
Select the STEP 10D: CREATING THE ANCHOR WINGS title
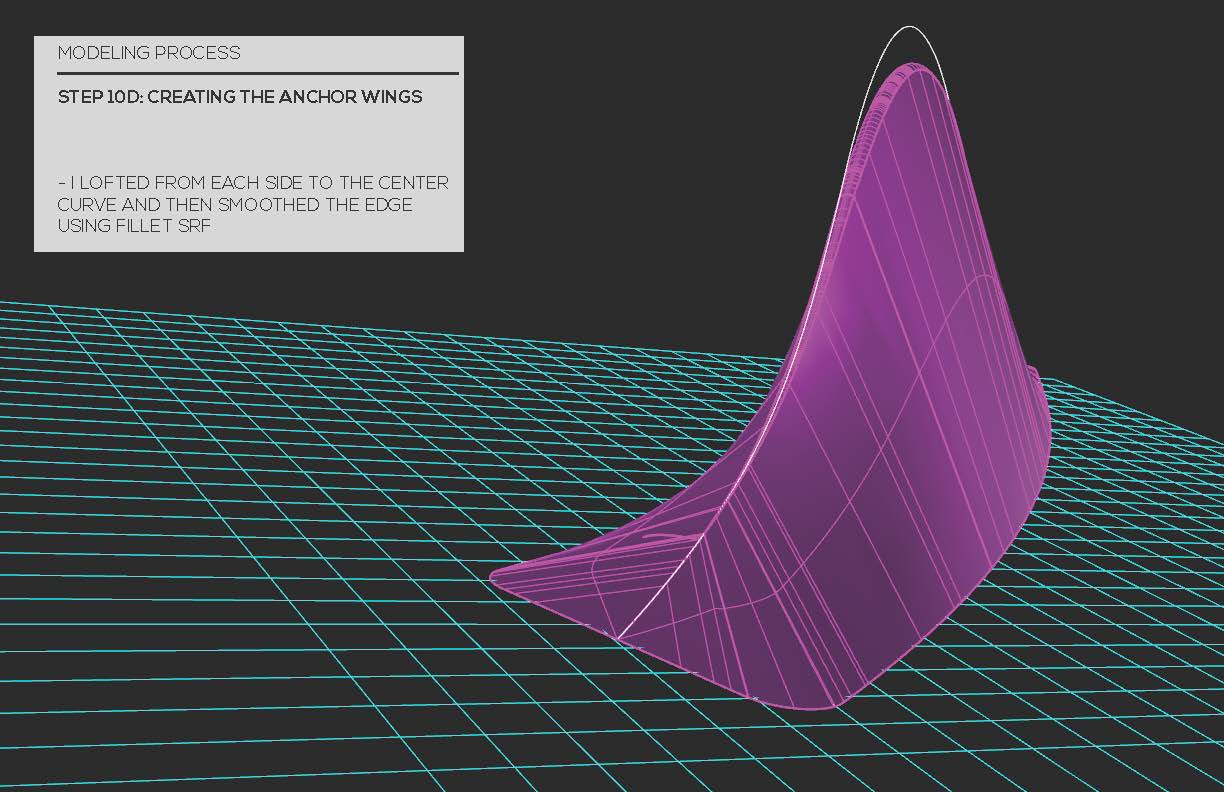[240, 97]
